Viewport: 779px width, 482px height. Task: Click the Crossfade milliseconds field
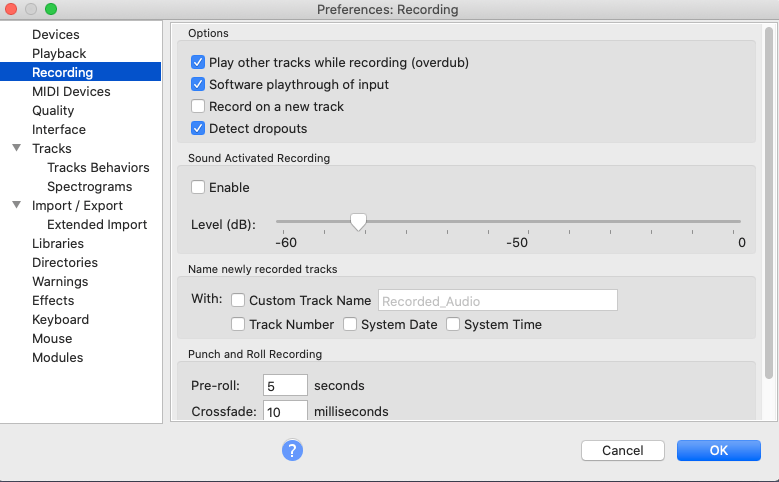point(285,411)
